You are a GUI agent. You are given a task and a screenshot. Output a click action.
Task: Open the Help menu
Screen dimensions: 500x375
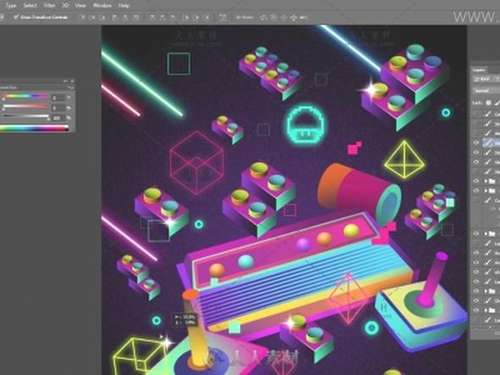(x=124, y=6)
